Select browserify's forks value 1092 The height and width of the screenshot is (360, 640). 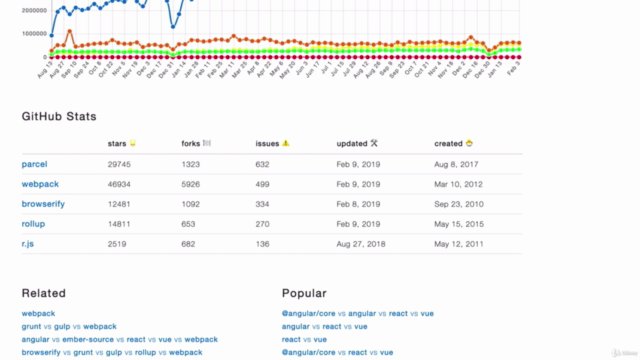(191, 204)
